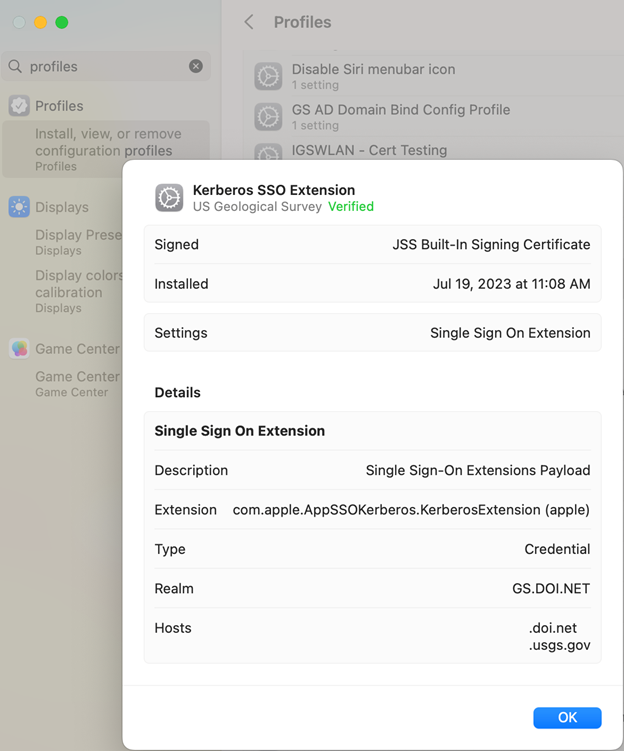Screen dimensions: 624x751
Task: Clear the profiles search field
Action: point(196,66)
